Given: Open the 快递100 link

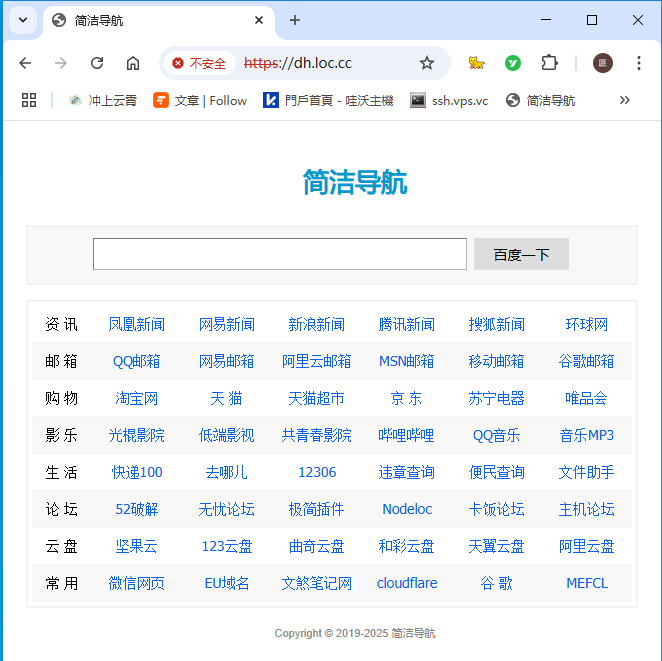Looking at the screenshot, I should click(137, 472).
